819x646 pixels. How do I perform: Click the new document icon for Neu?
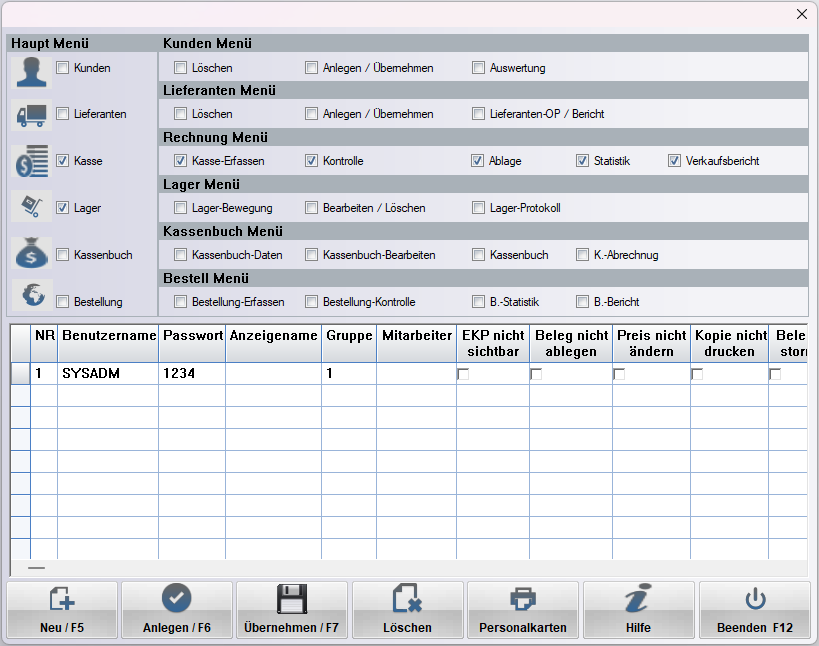(x=62, y=599)
